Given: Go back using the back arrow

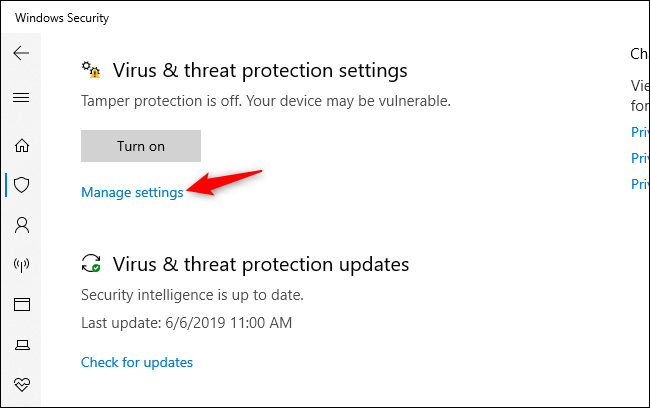Looking at the screenshot, I should [21, 53].
